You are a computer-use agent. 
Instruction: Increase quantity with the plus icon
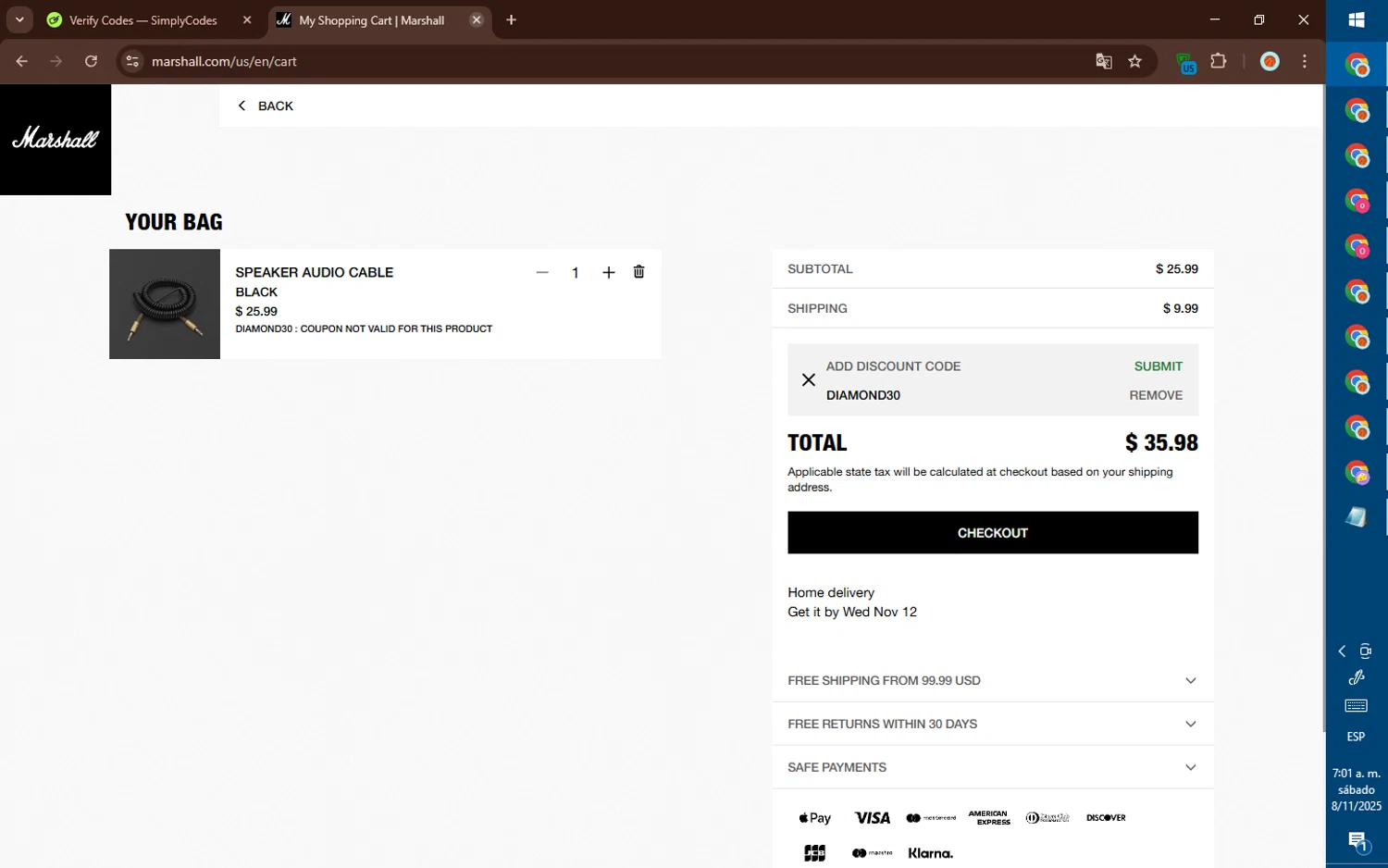(x=608, y=272)
